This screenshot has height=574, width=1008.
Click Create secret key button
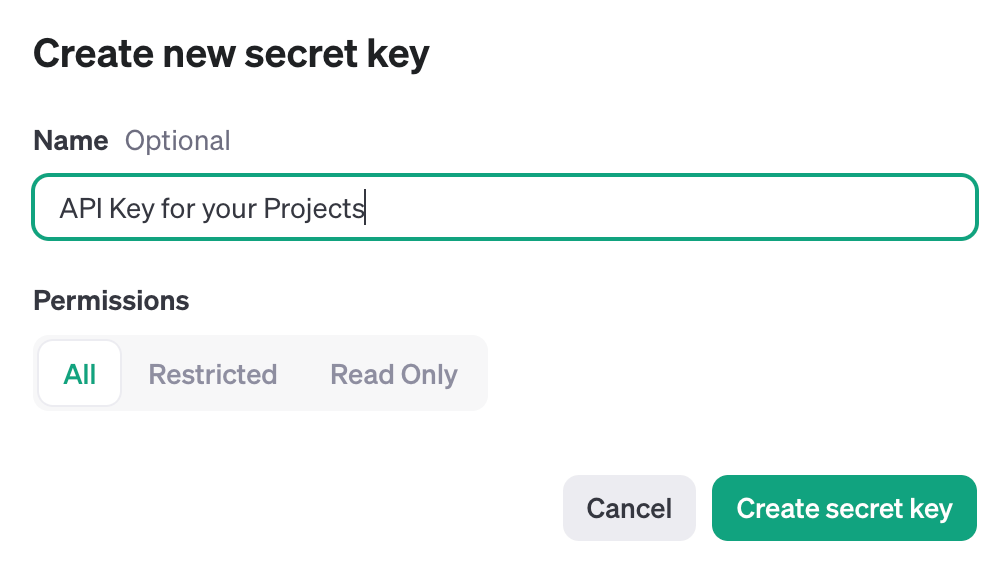pyautogui.click(x=844, y=508)
